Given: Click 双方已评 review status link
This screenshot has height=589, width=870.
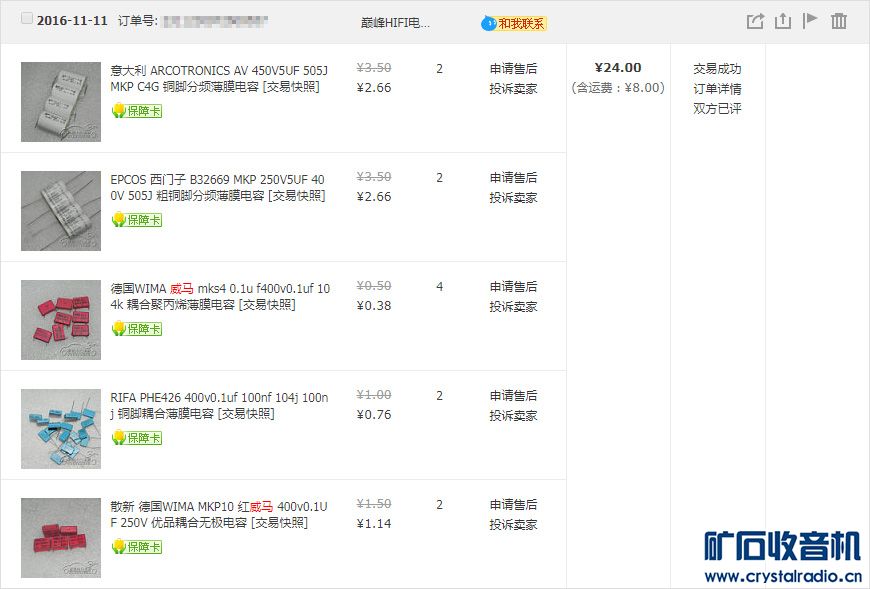Looking at the screenshot, I should 717,109.
